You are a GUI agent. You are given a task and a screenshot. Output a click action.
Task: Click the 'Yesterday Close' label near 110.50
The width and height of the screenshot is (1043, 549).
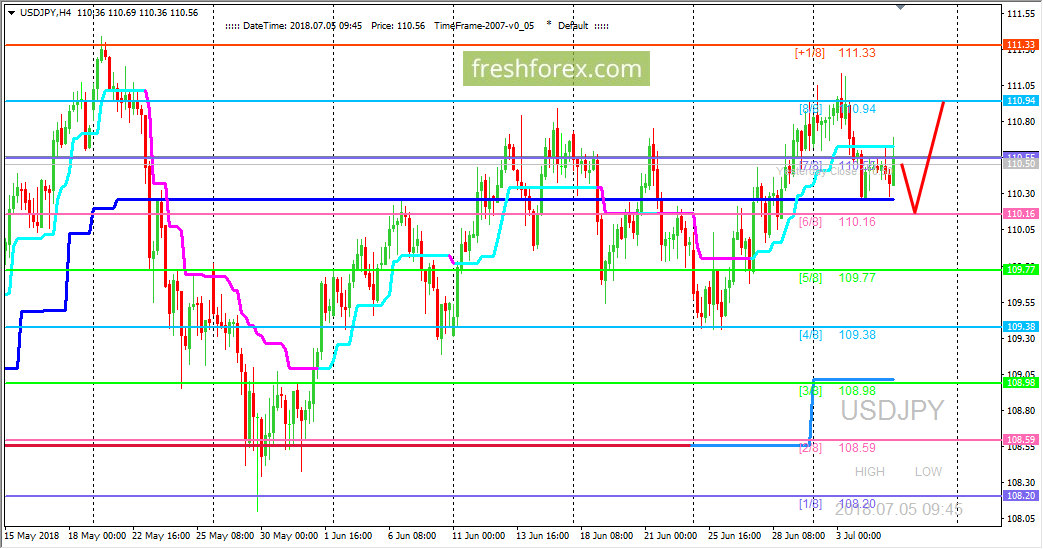click(816, 172)
